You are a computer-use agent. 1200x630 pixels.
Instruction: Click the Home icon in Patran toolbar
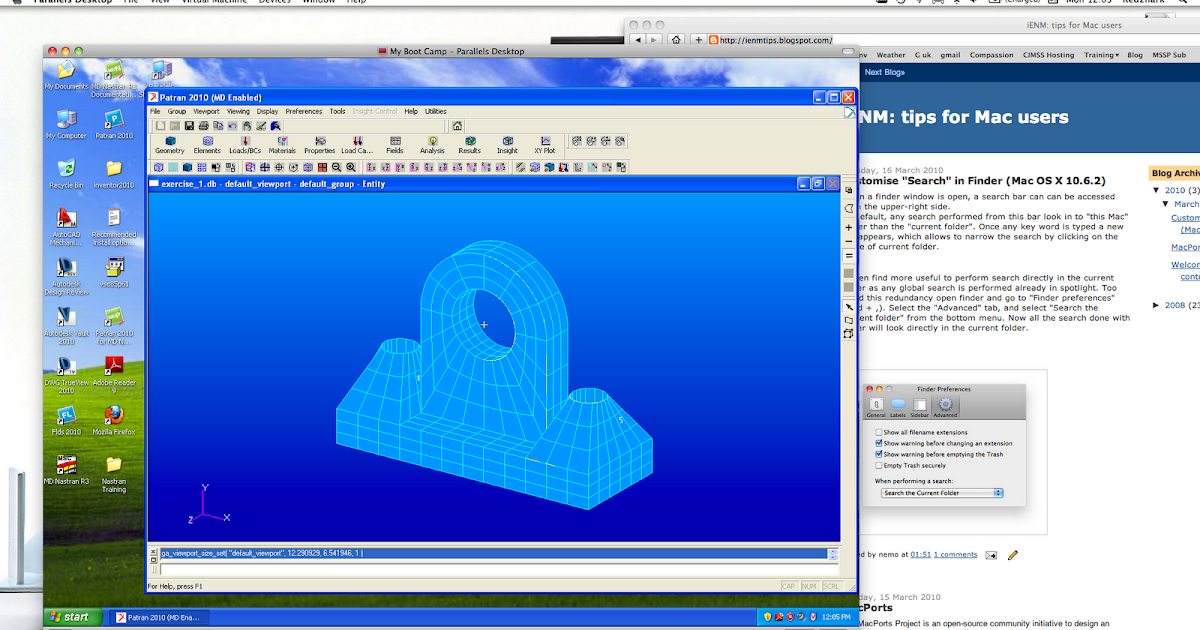tap(457, 126)
